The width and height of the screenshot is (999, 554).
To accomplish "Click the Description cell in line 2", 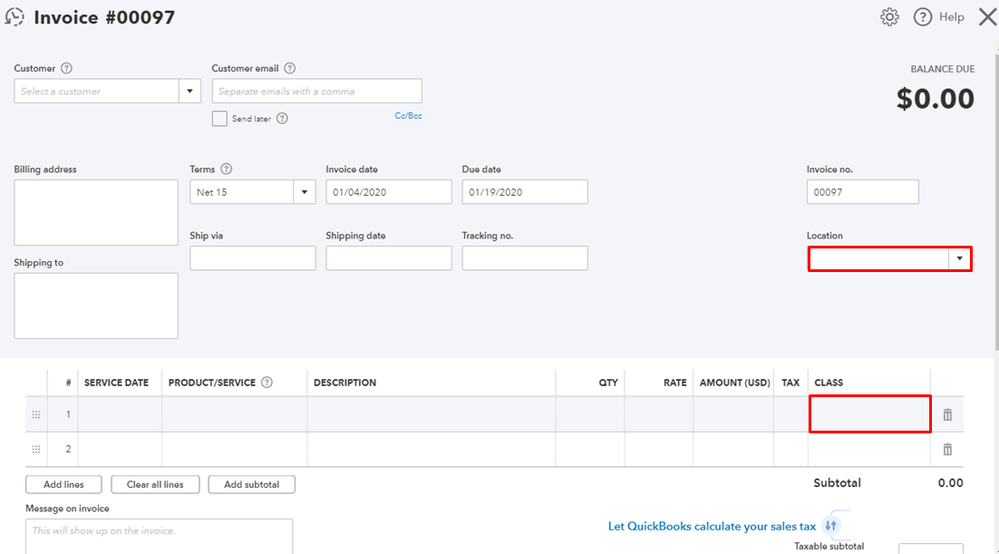I will [431, 449].
